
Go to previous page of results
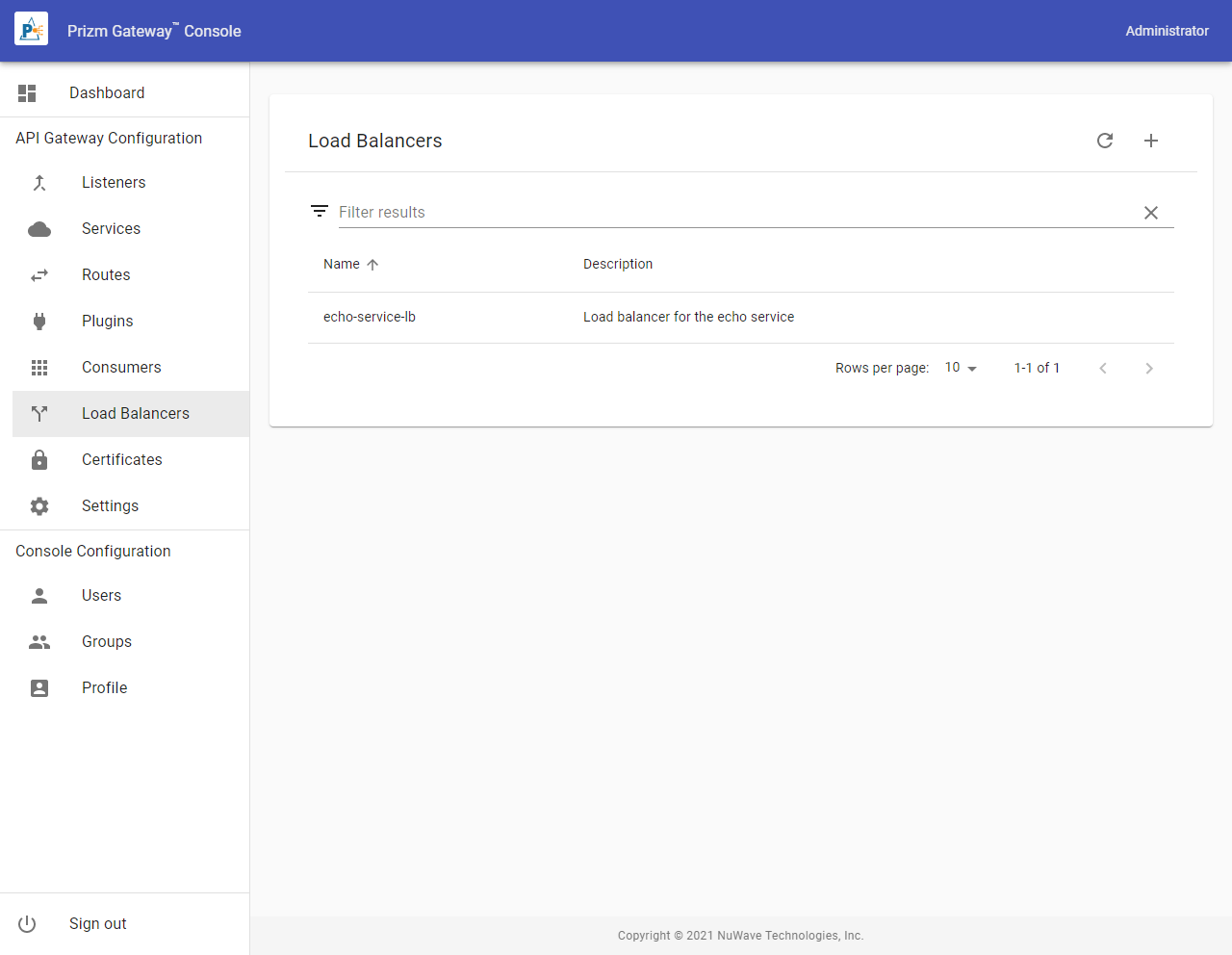pyautogui.click(x=1103, y=368)
